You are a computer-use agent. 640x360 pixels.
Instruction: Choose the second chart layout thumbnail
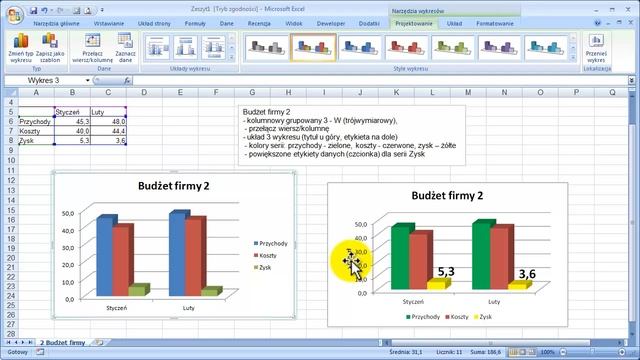coord(185,48)
